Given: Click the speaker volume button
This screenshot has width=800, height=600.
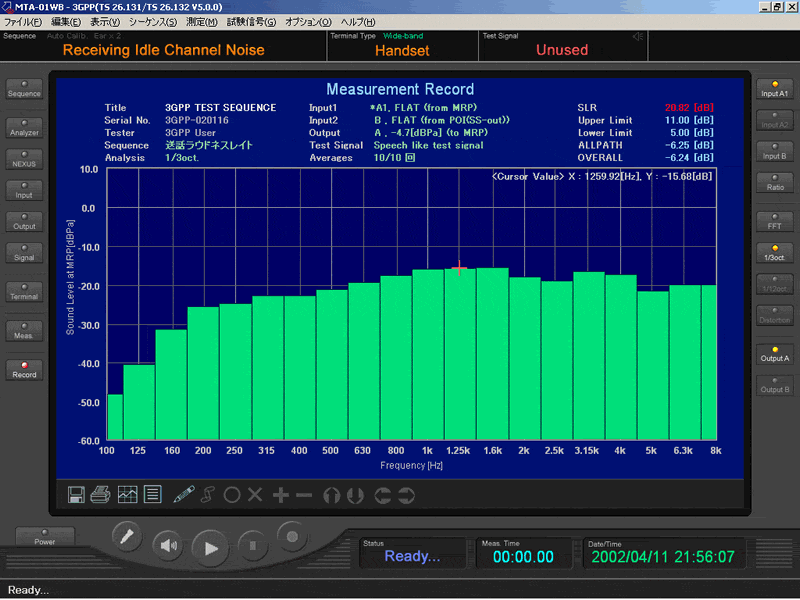Looking at the screenshot, I should click(x=168, y=546).
